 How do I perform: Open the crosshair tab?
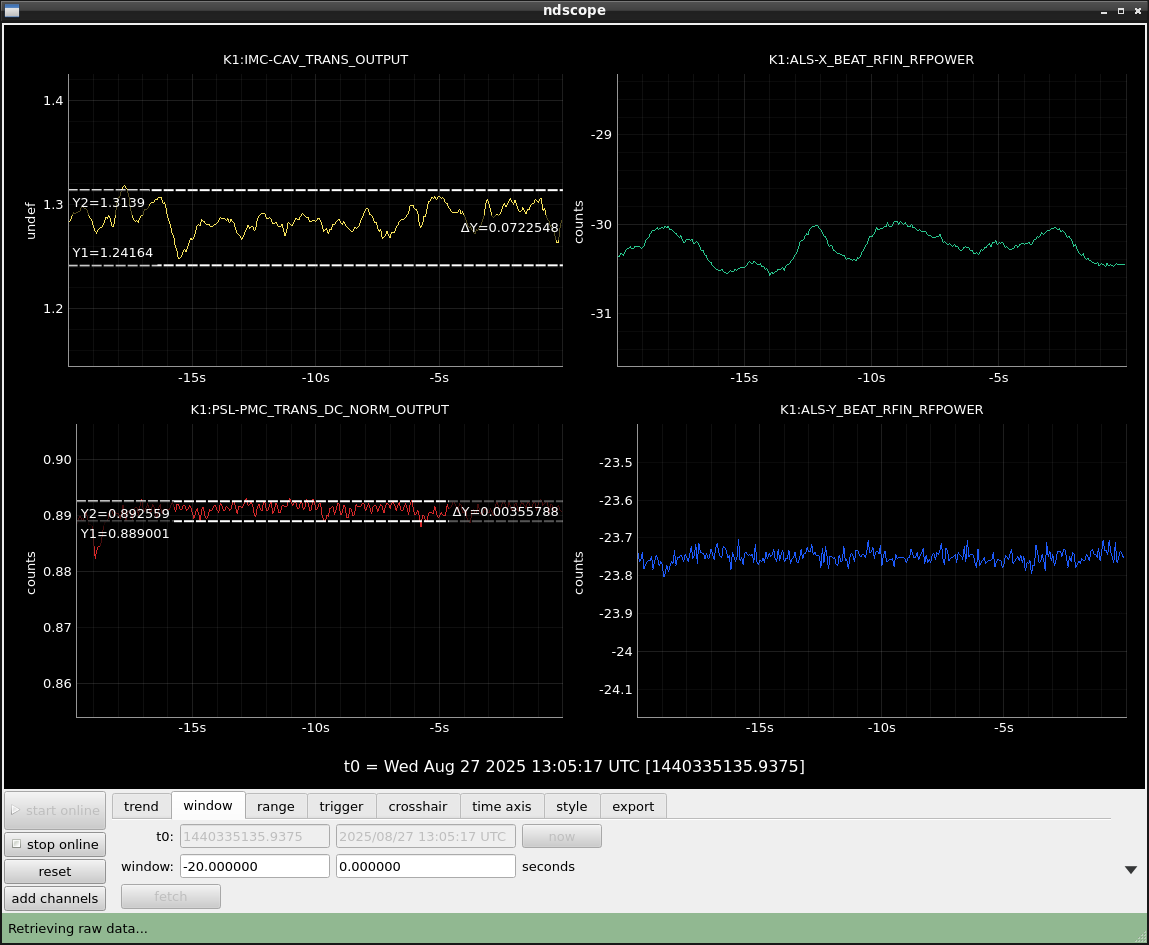click(418, 806)
